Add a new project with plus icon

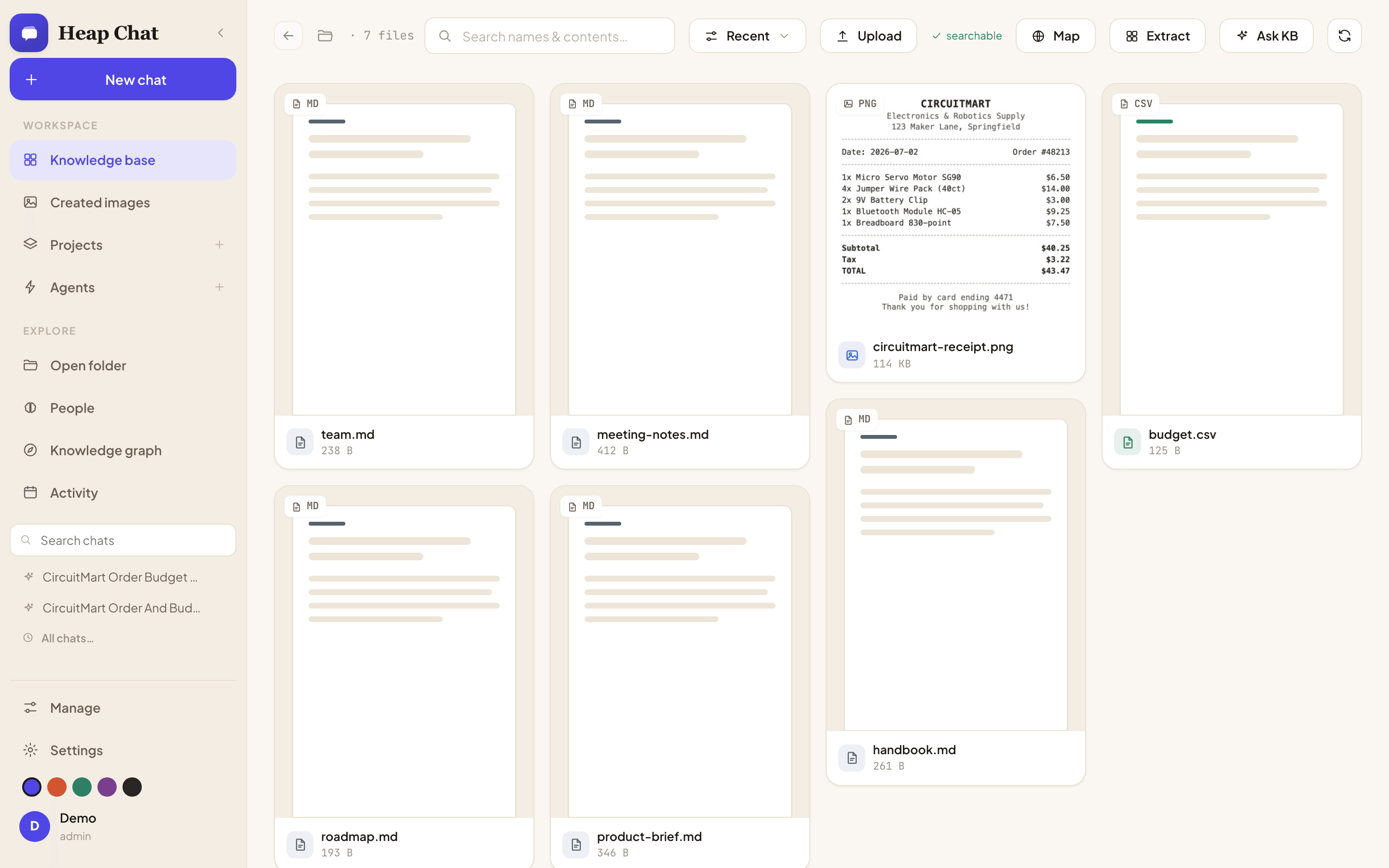click(219, 244)
